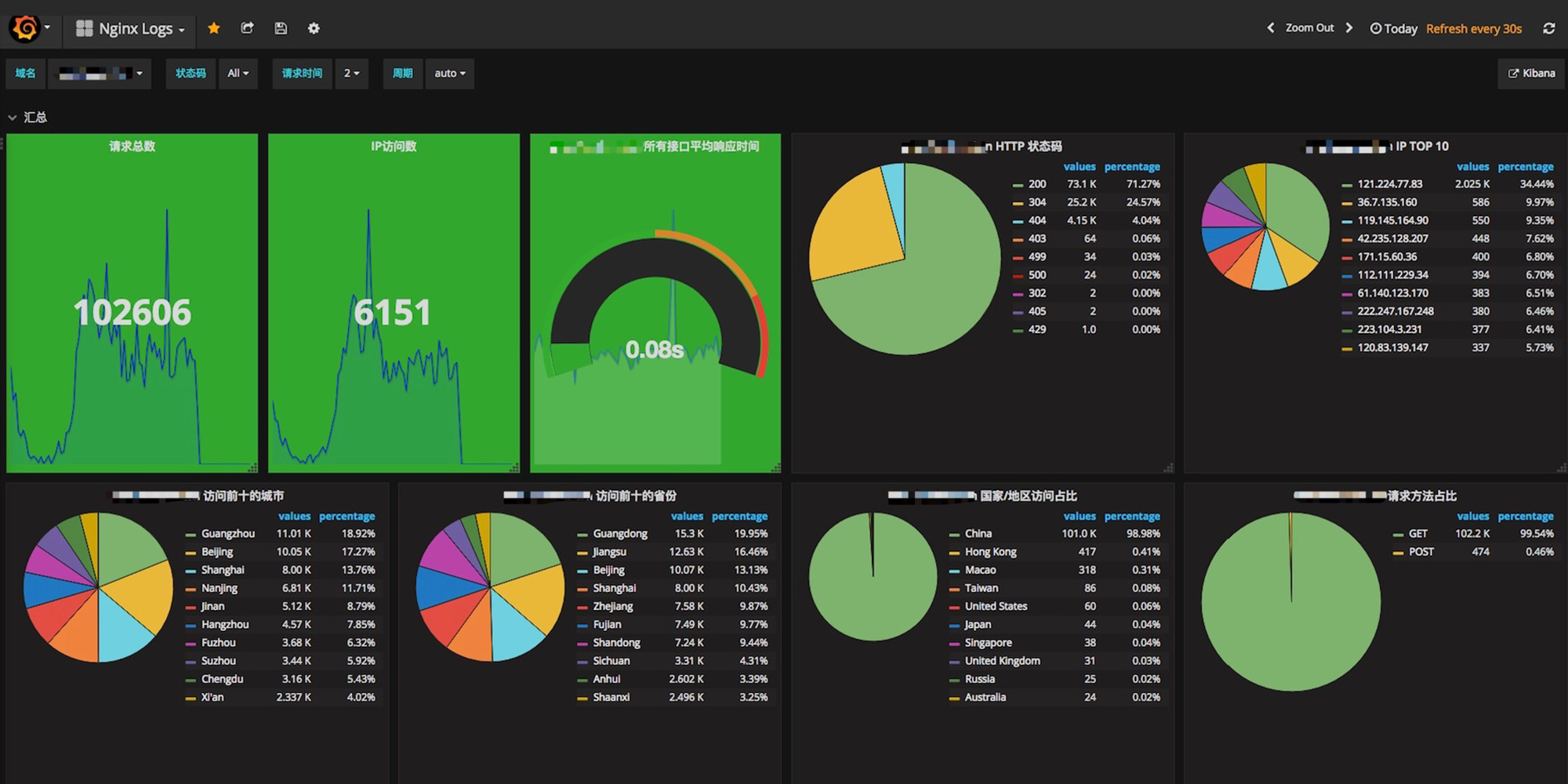Toggle the 200 status code series in legend
This screenshot has width=1568, height=784.
[1036, 184]
